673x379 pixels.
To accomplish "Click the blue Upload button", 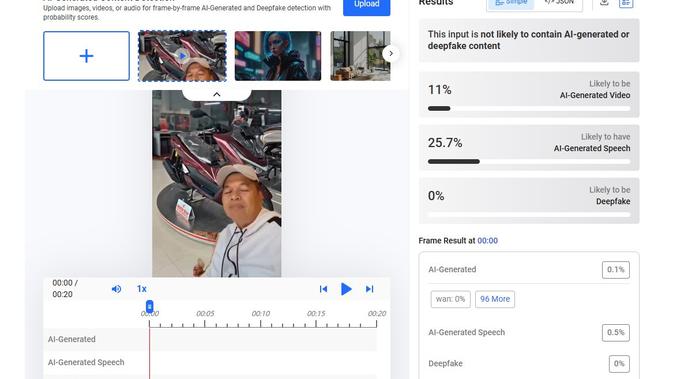I will (367, 6).
